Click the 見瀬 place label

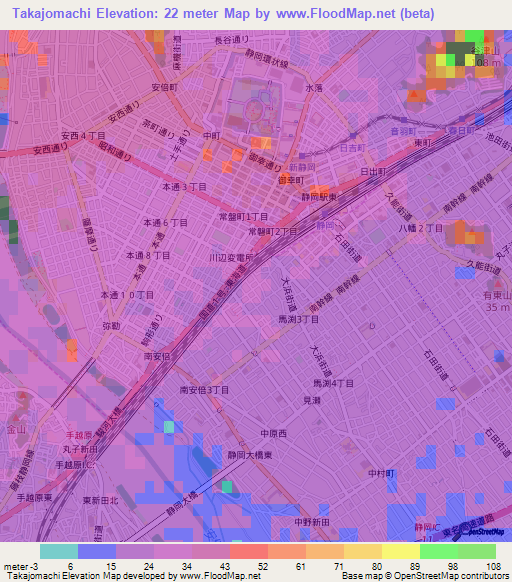tap(312, 400)
